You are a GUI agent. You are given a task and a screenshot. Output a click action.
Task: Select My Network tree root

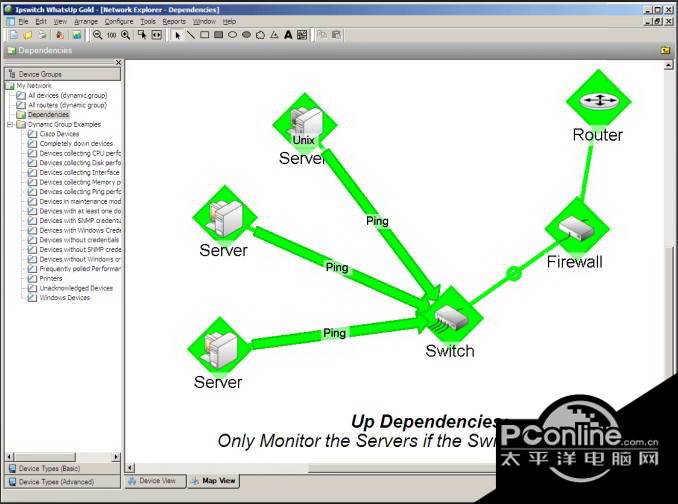tap(34, 86)
